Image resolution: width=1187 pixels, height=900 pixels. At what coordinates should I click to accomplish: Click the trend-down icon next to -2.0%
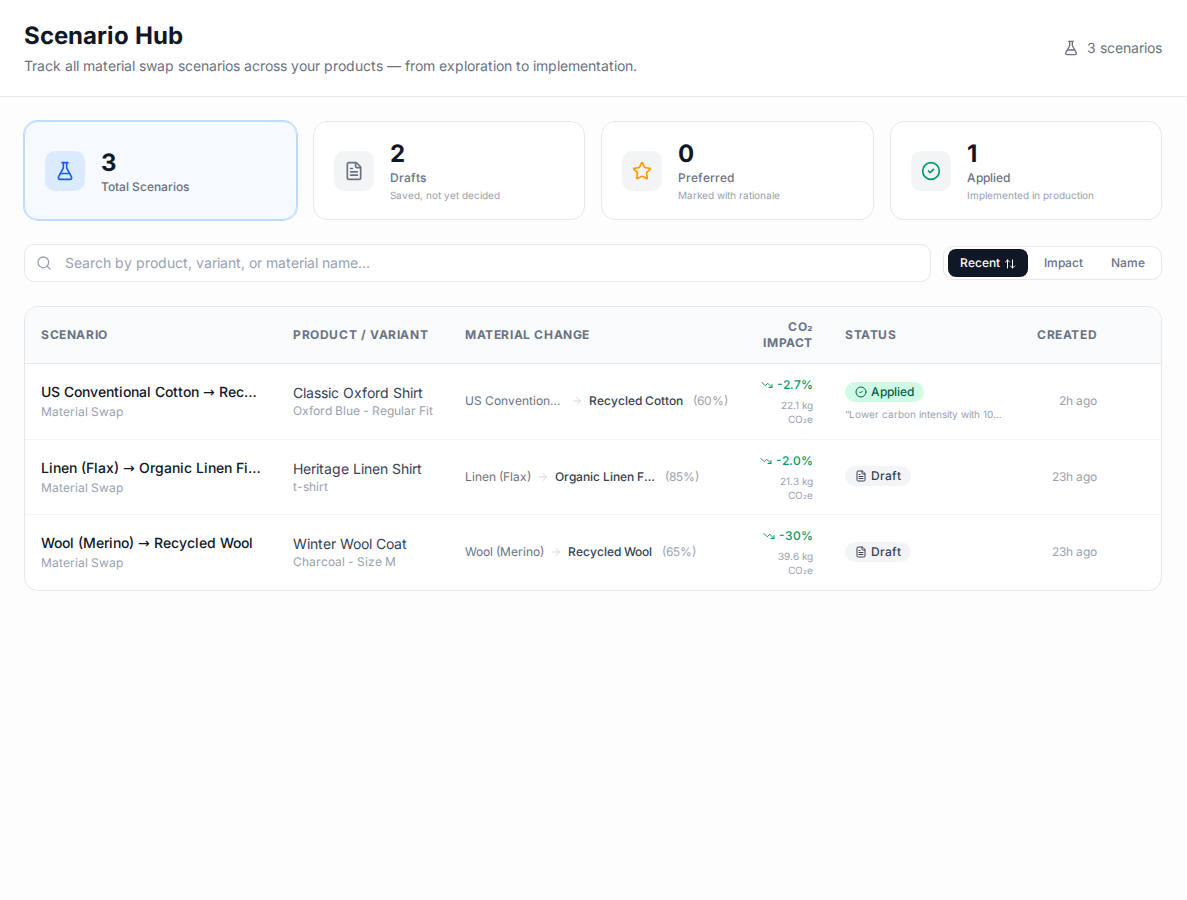point(766,461)
